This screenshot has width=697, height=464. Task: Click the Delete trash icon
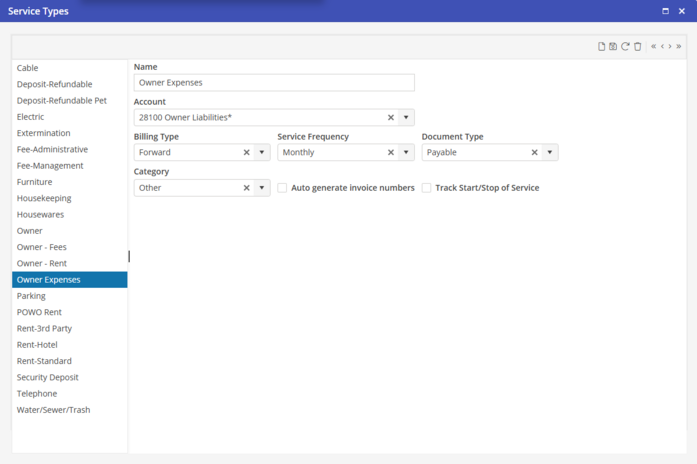(x=637, y=46)
